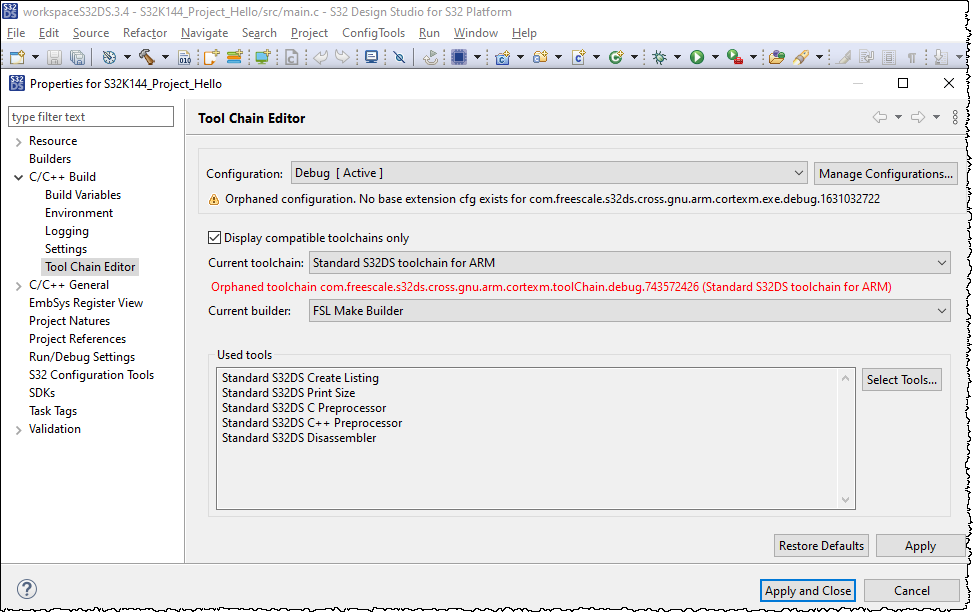Click the blue processor chip toolbar icon

[x=458, y=57]
